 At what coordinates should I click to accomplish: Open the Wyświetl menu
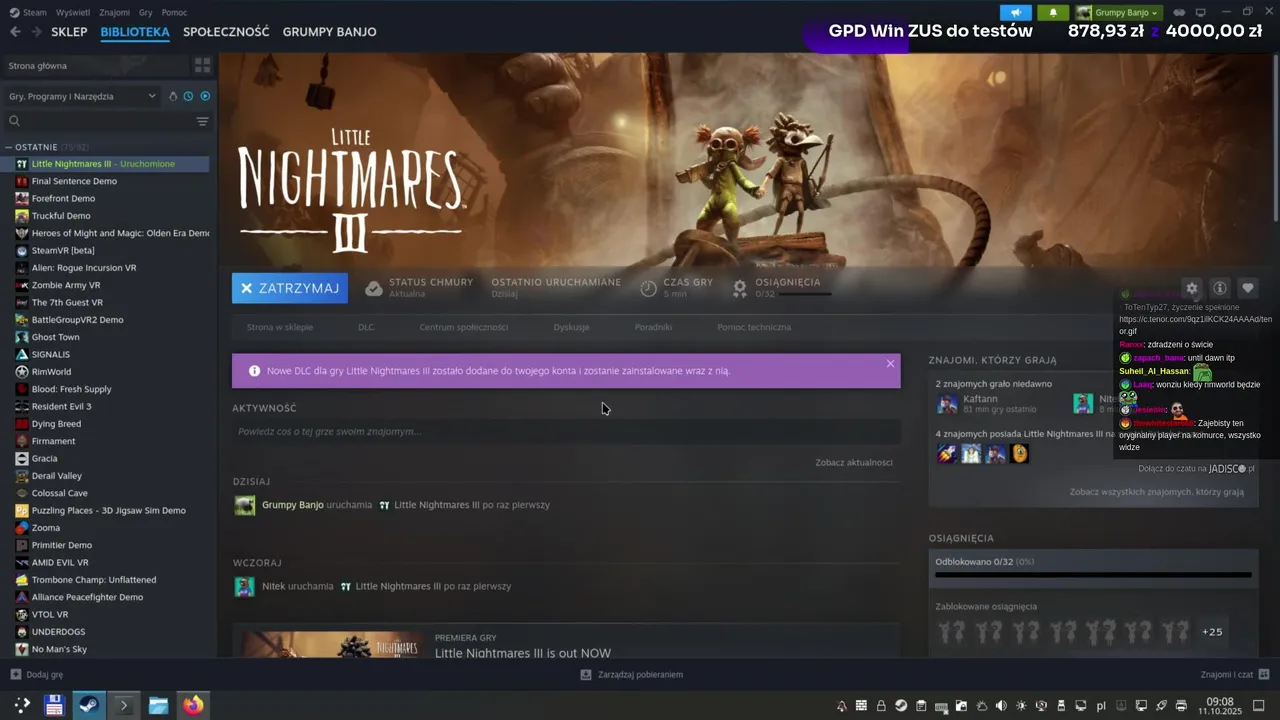pyautogui.click(x=73, y=12)
